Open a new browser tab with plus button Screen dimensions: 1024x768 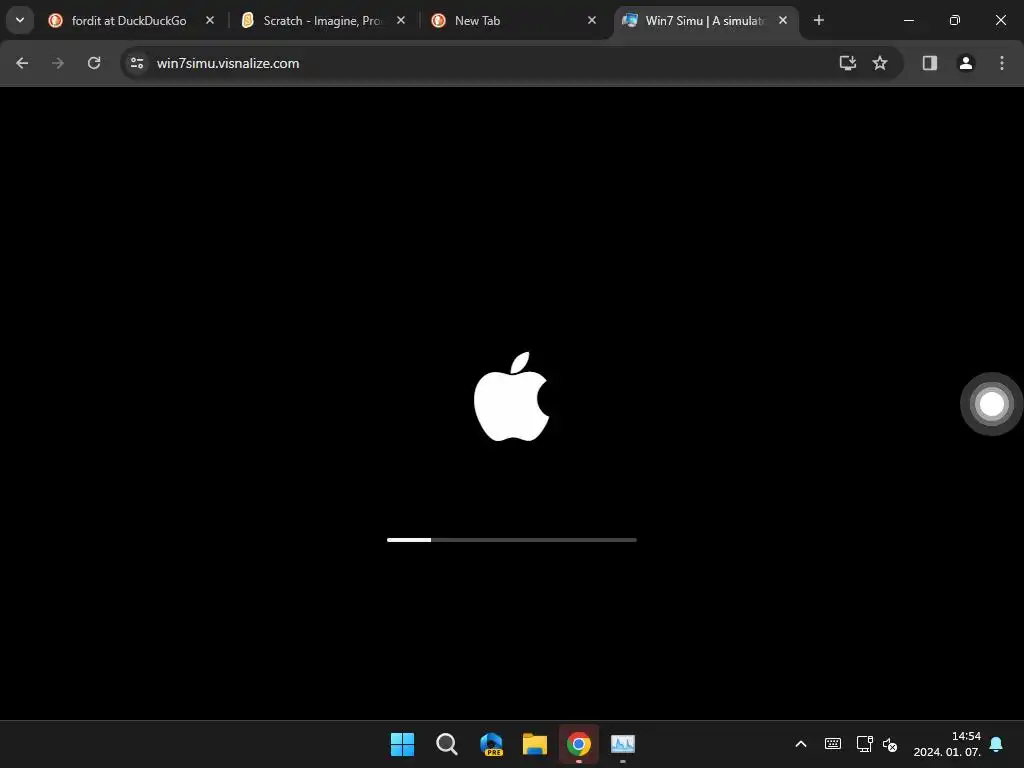(x=819, y=21)
